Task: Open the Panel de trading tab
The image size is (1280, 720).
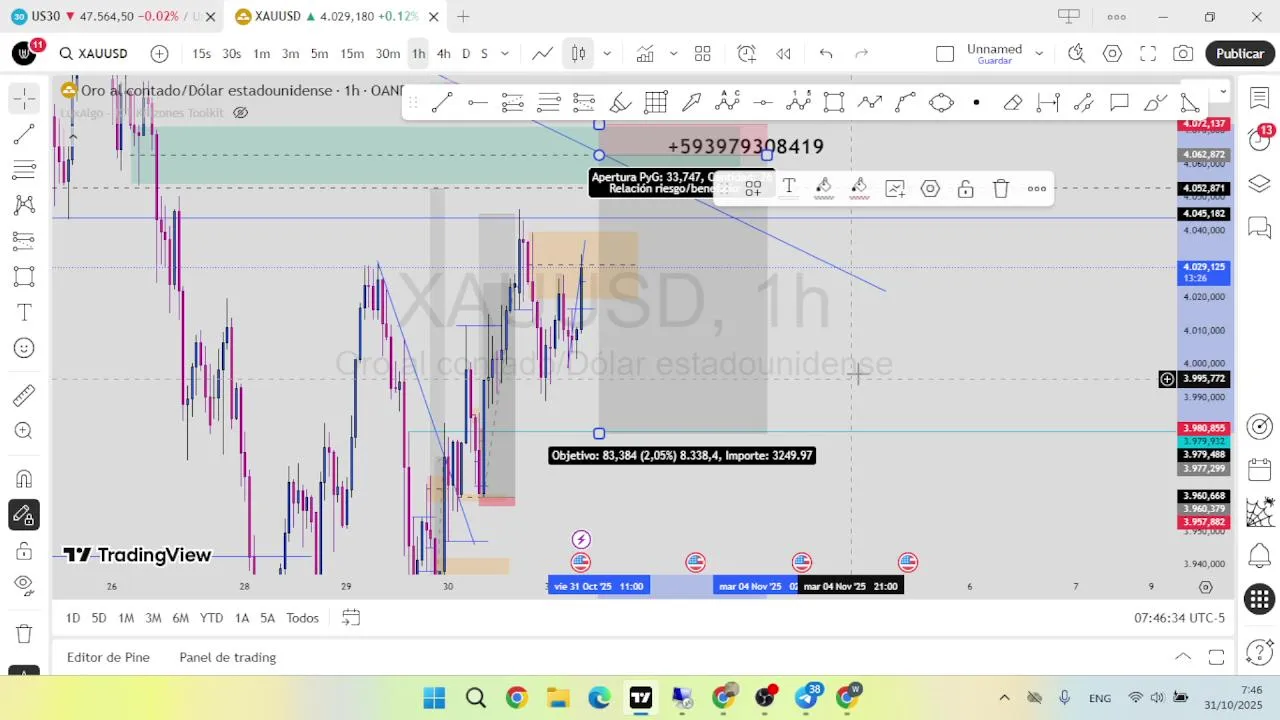Action: pos(228,657)
